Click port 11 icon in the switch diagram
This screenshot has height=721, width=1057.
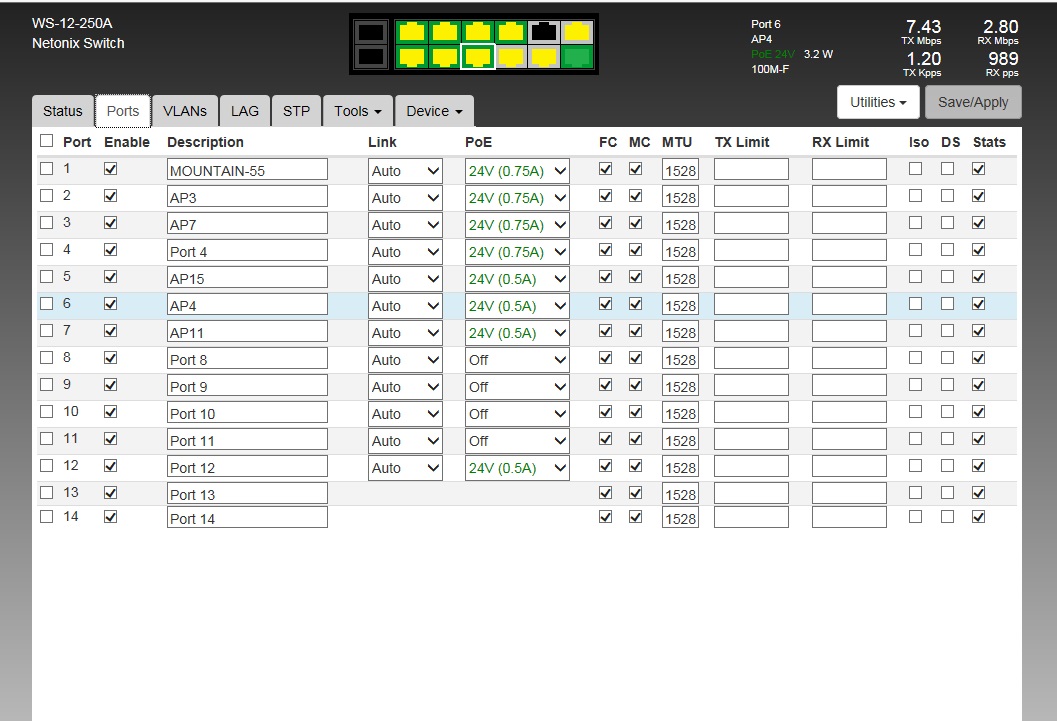[x=577, y=32]
